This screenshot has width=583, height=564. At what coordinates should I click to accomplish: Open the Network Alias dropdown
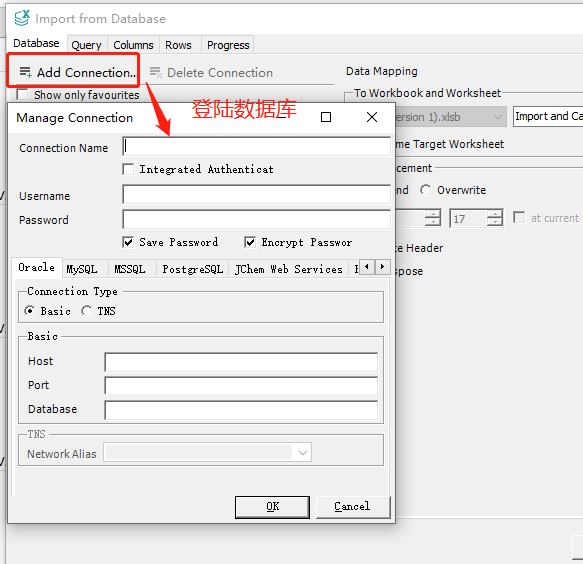303,452
